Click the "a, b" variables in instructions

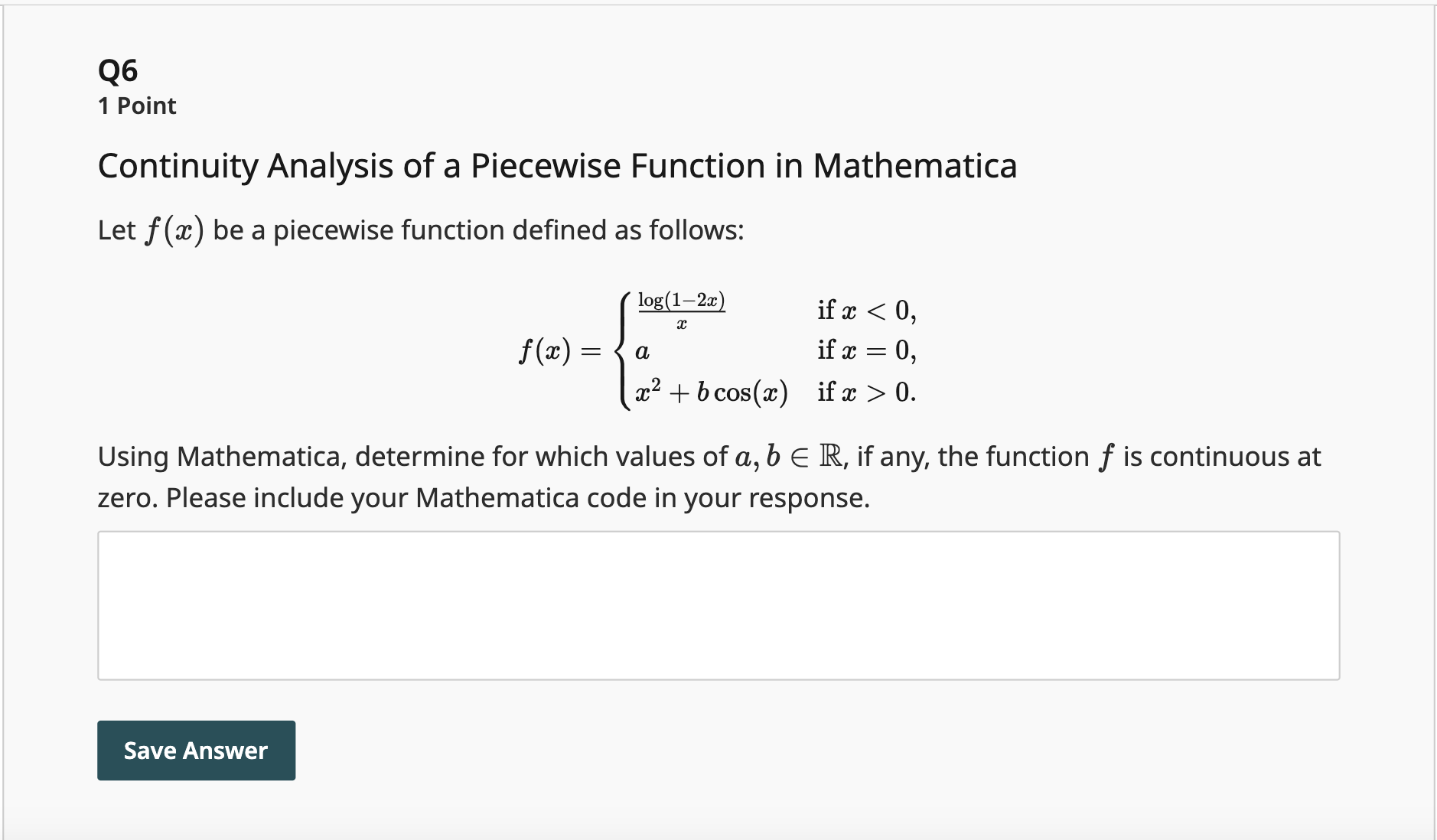tap(757, 457)
